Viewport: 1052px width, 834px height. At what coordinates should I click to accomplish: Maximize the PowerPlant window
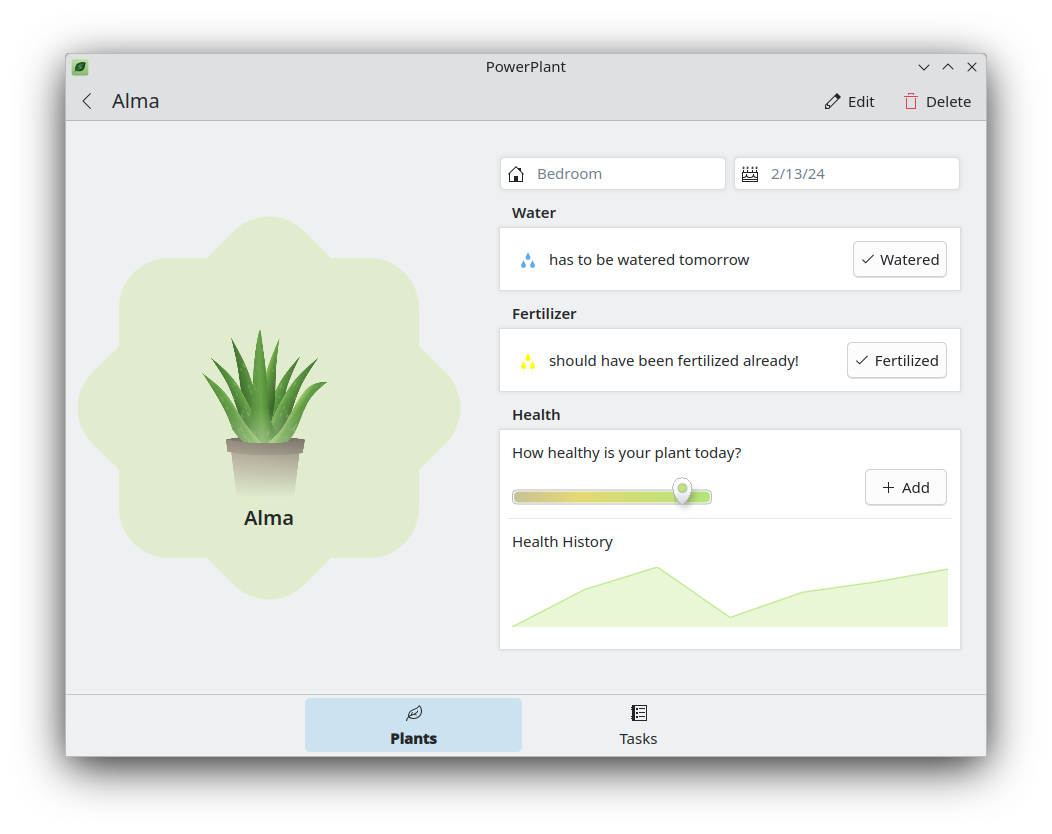pyautogui.click(x=948, y=67)
